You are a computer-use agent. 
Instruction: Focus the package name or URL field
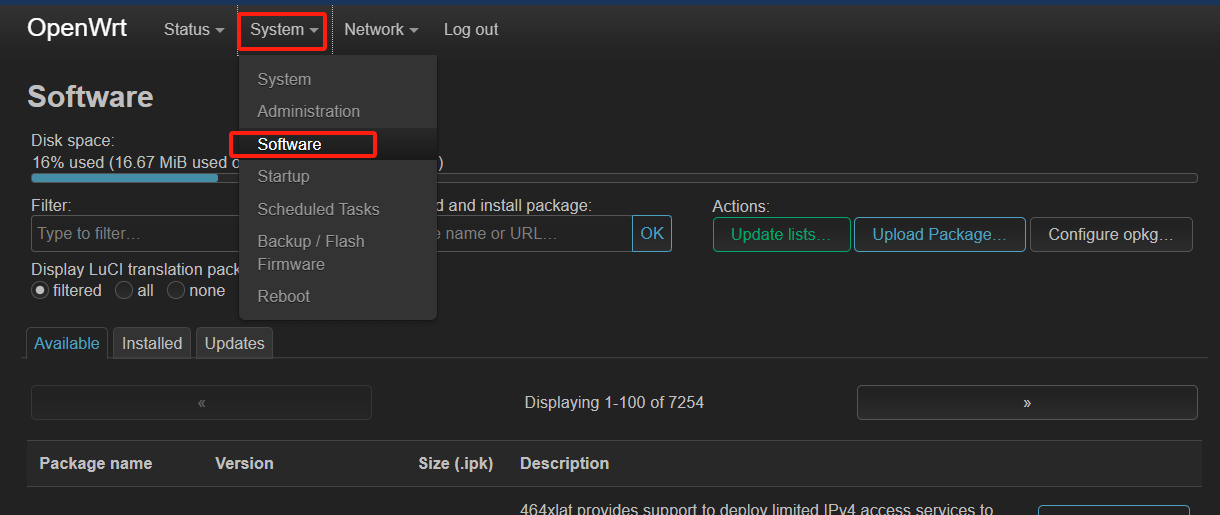tap(535, 234)
